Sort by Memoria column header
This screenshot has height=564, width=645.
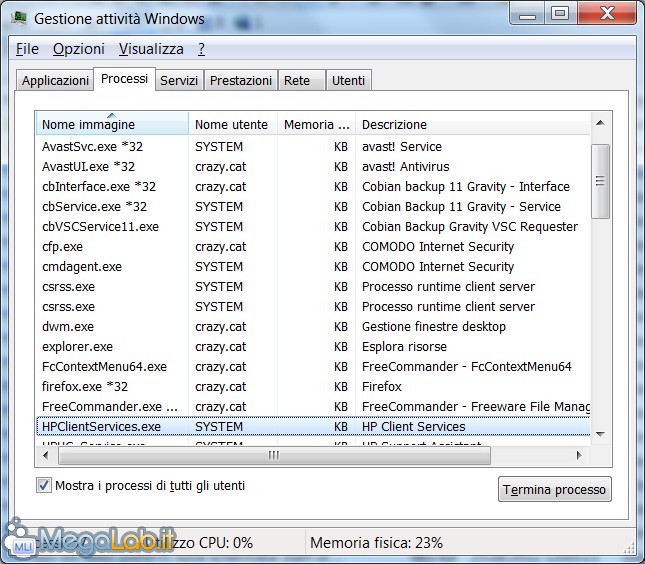pyautogui.click(x=316, y=124)
